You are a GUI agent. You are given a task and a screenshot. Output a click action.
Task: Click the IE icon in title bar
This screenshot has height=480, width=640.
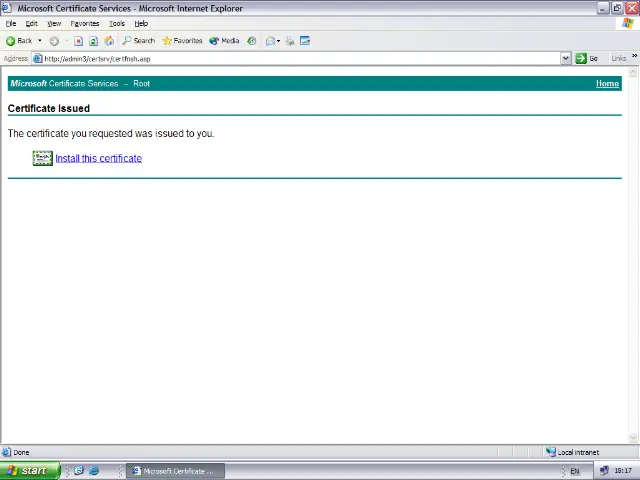[6, 8]
